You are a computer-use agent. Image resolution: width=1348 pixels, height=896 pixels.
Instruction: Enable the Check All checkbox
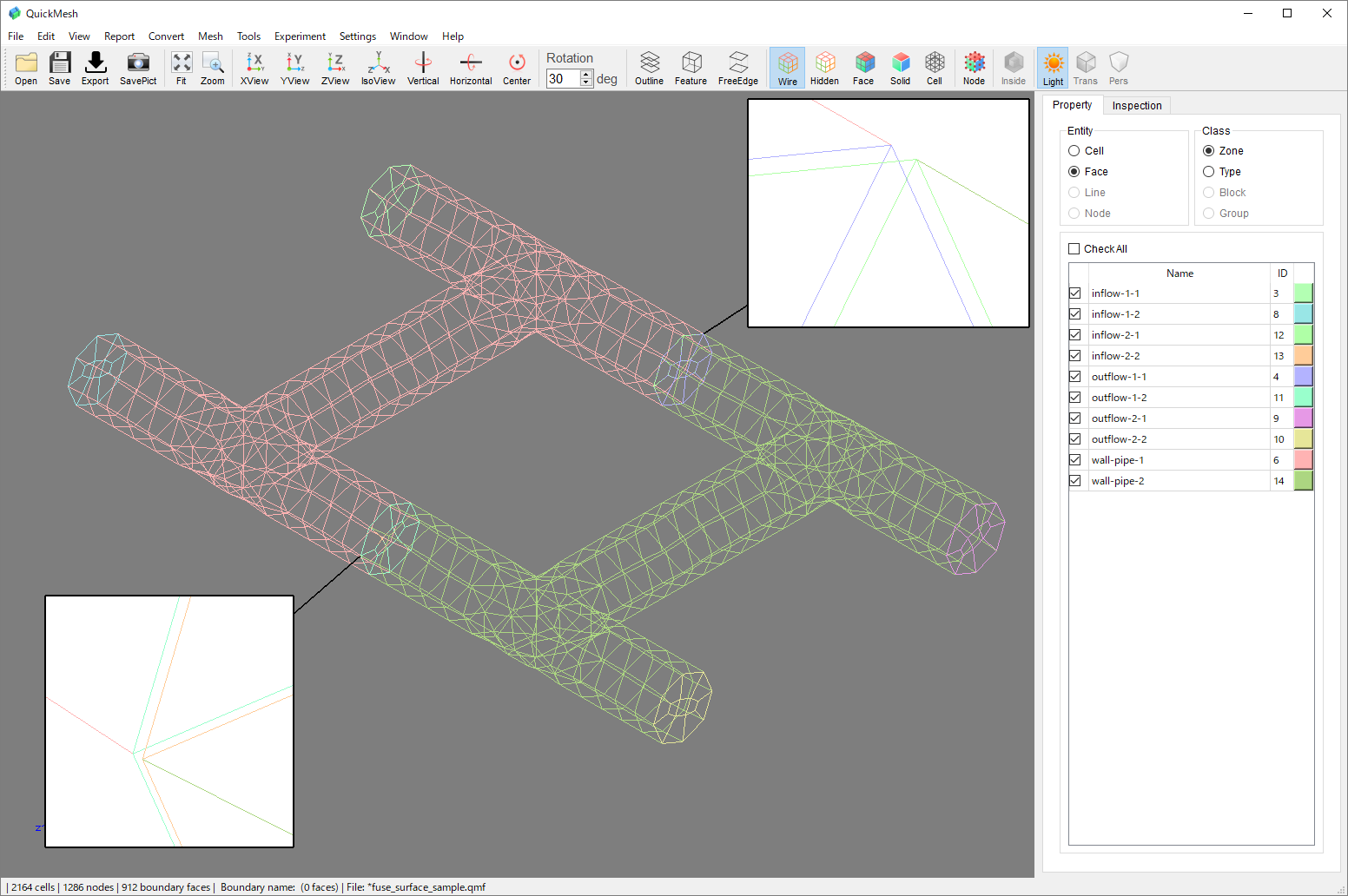1074,248
